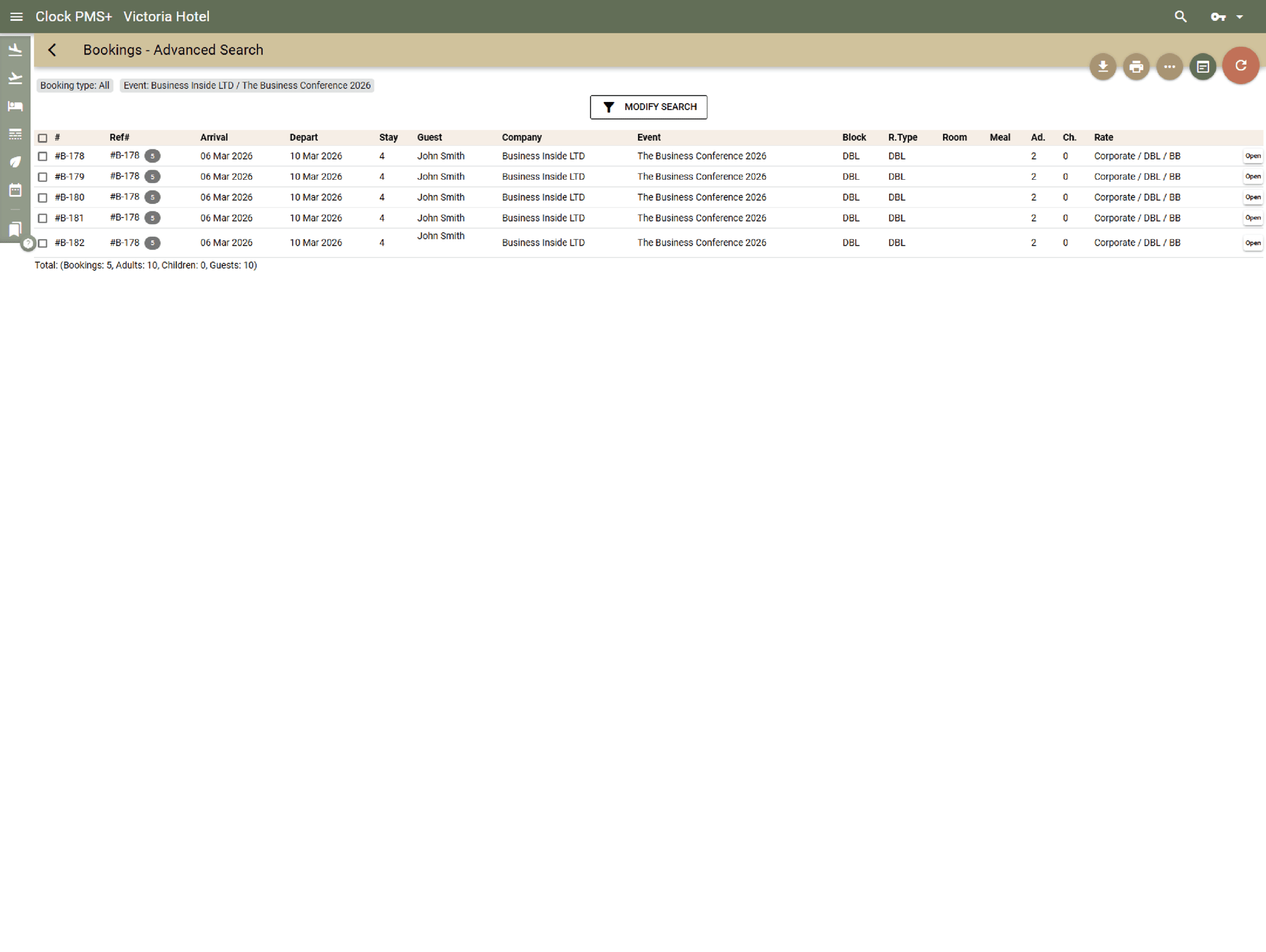The image size is (1266, 952).
Task: Click the print icon button
Action: pyautogui.click(x=1136, y=66)
